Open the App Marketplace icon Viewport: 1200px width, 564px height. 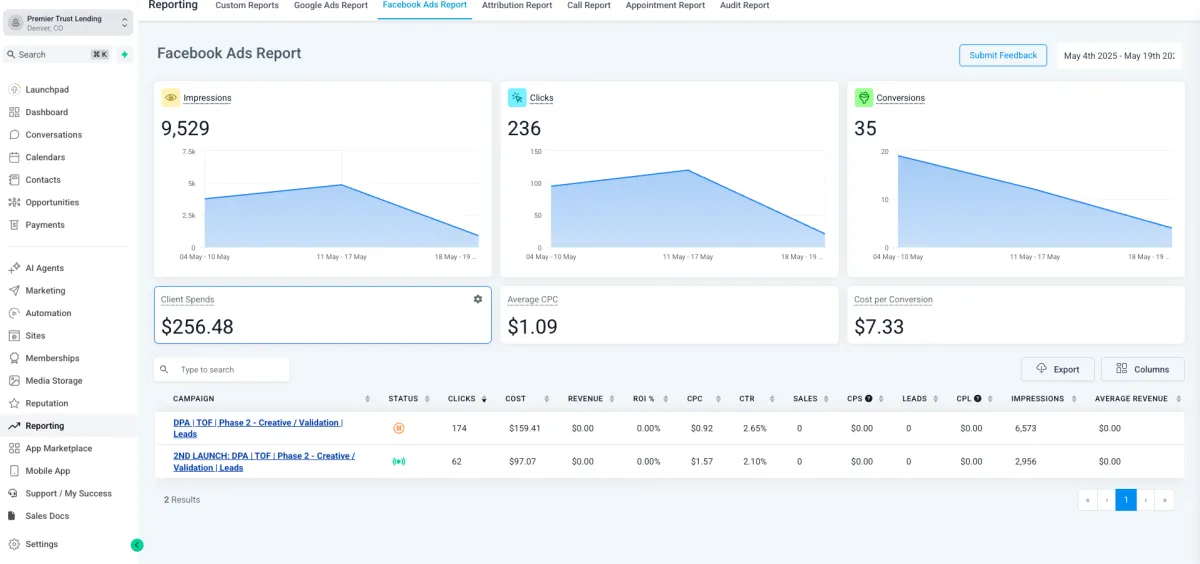(x=14, y=448)
